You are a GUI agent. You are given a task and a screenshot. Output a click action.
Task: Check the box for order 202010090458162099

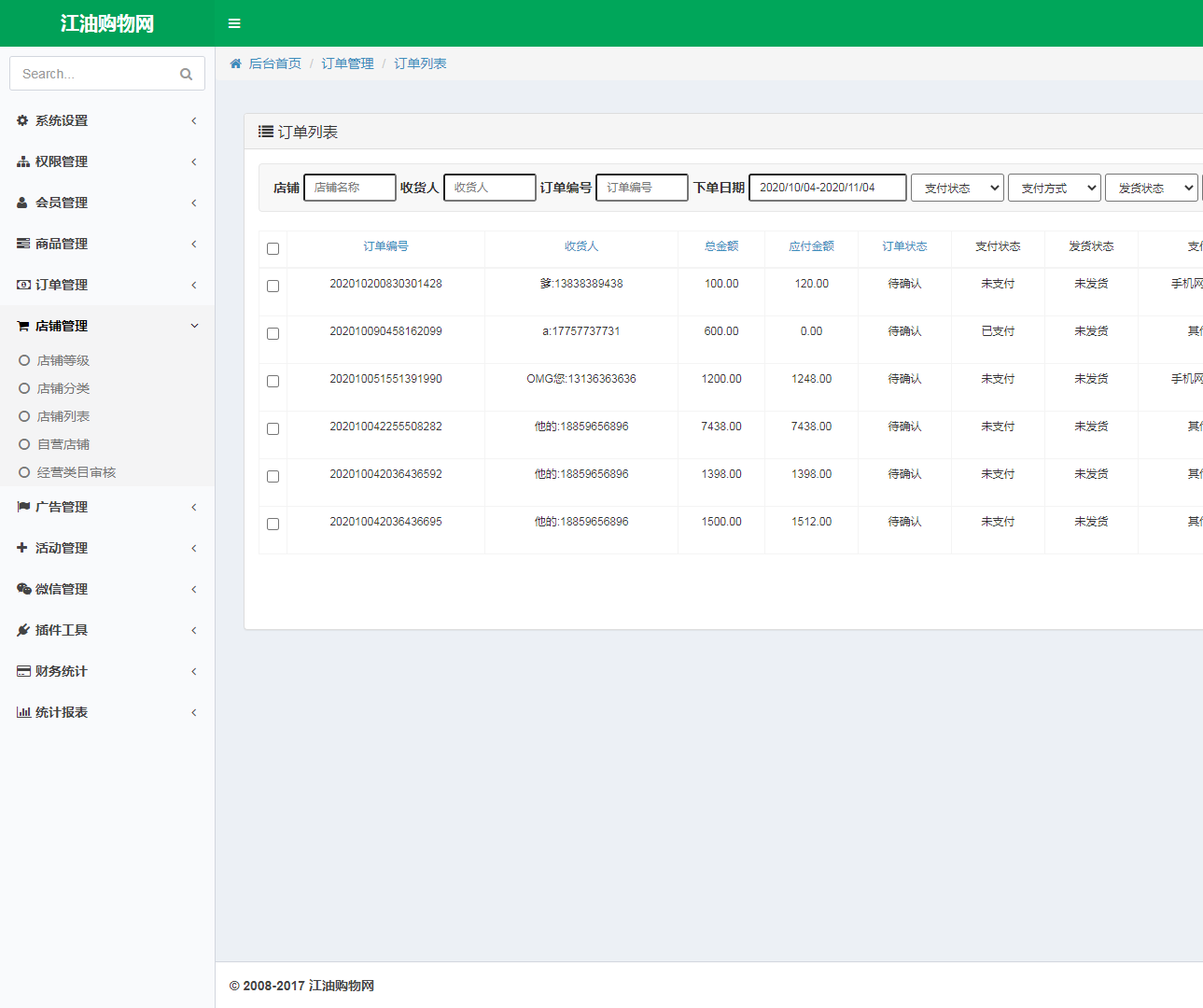point(273,333)
